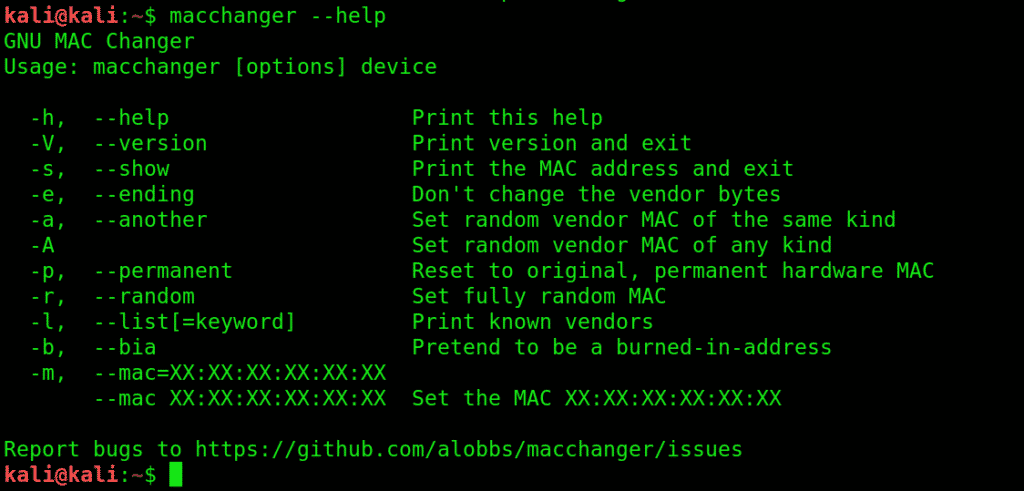
Task: Open the GitHub macchanger issues link
Action: pyautogui.click(x=468, y=449)
